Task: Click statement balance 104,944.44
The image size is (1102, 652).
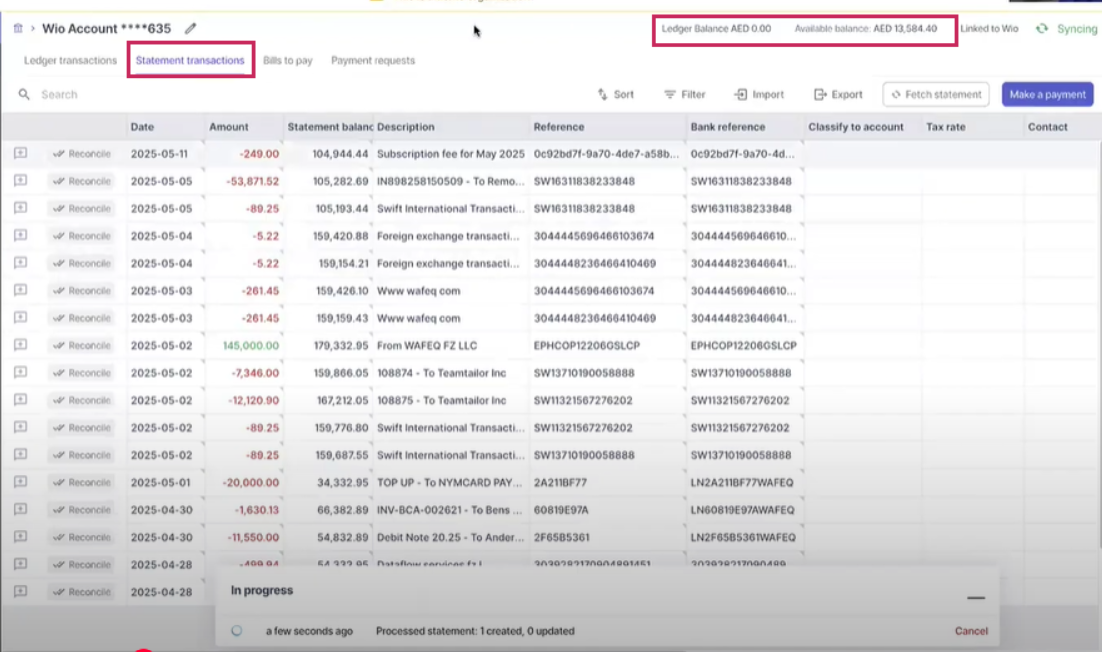Action: [340, 153]
